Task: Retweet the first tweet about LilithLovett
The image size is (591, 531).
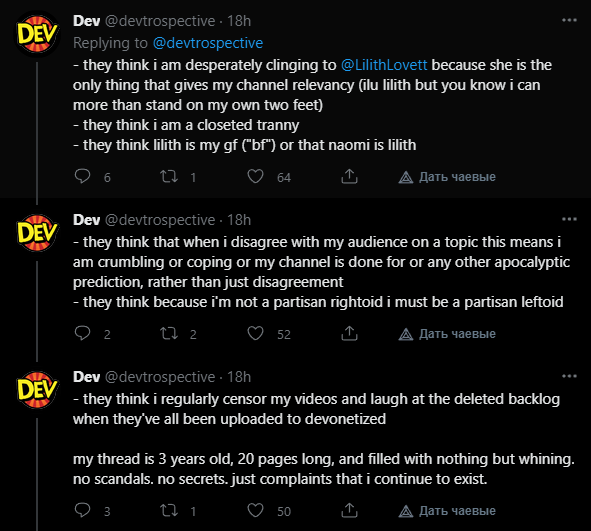Action: coord(169,176)
